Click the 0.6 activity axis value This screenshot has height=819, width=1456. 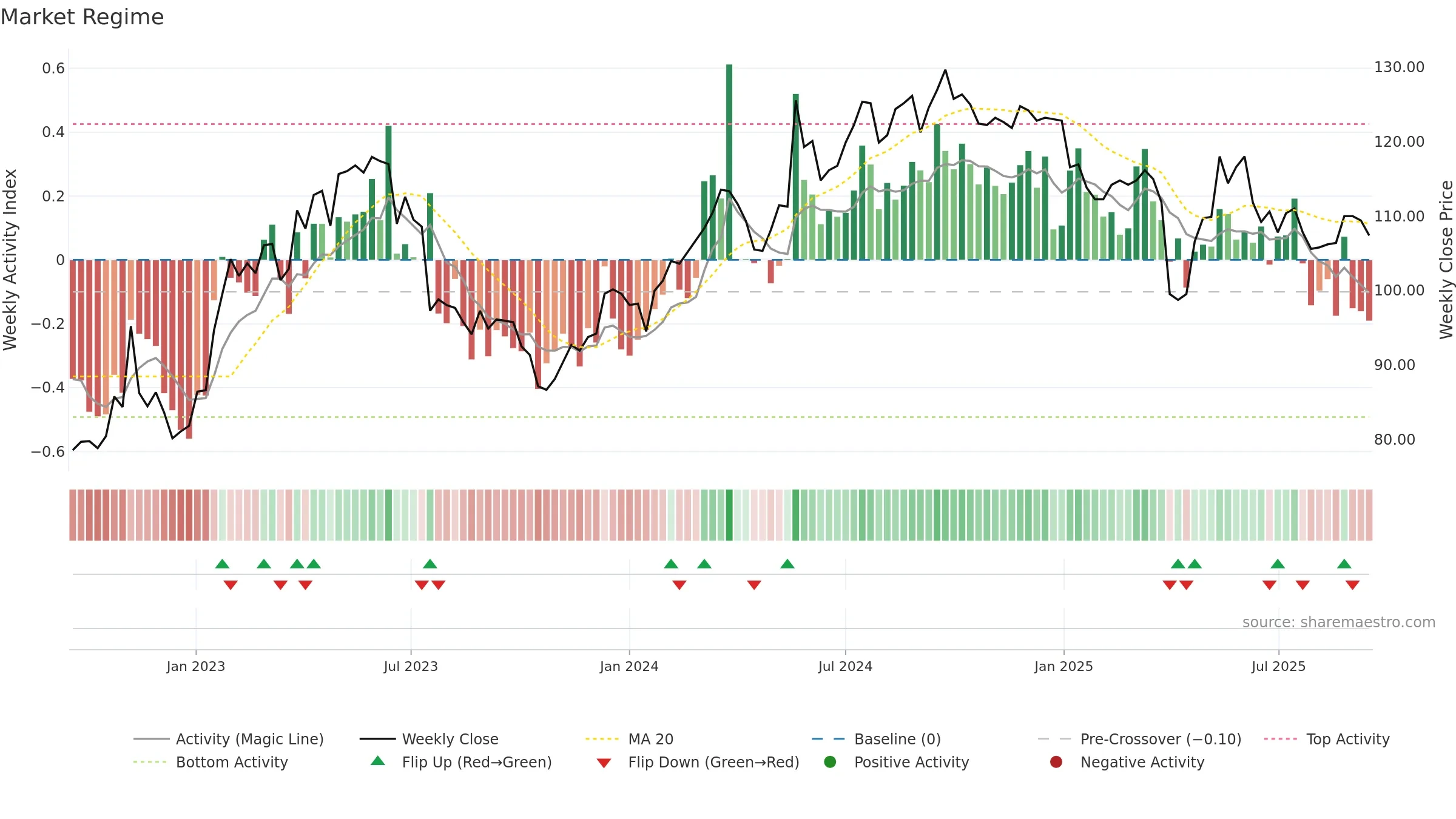tap(53, 69)
